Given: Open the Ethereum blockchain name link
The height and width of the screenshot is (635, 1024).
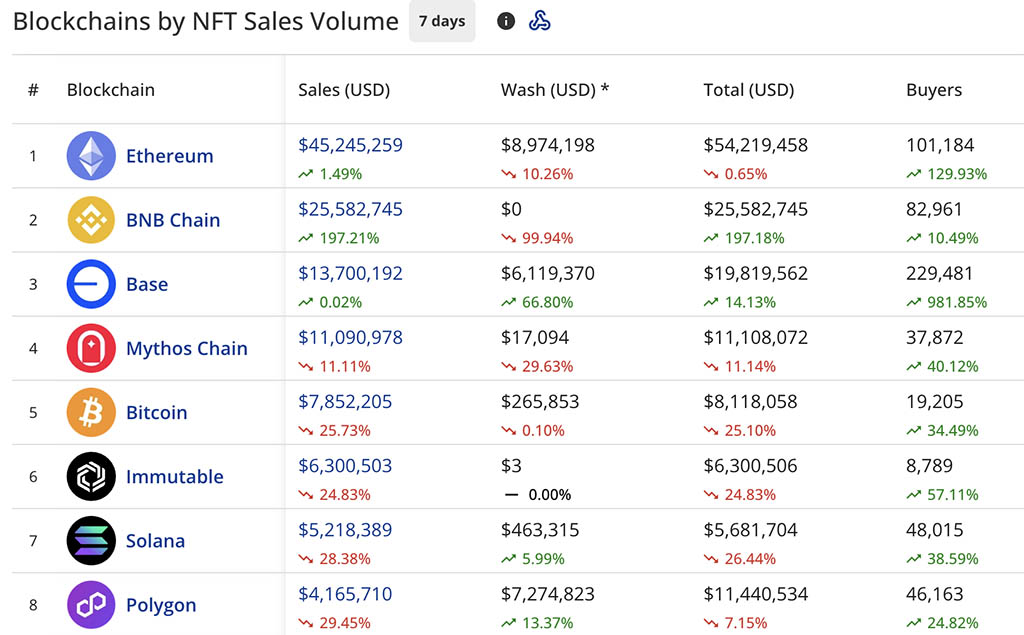Looking at the screenshot, I should coord(169,156).
